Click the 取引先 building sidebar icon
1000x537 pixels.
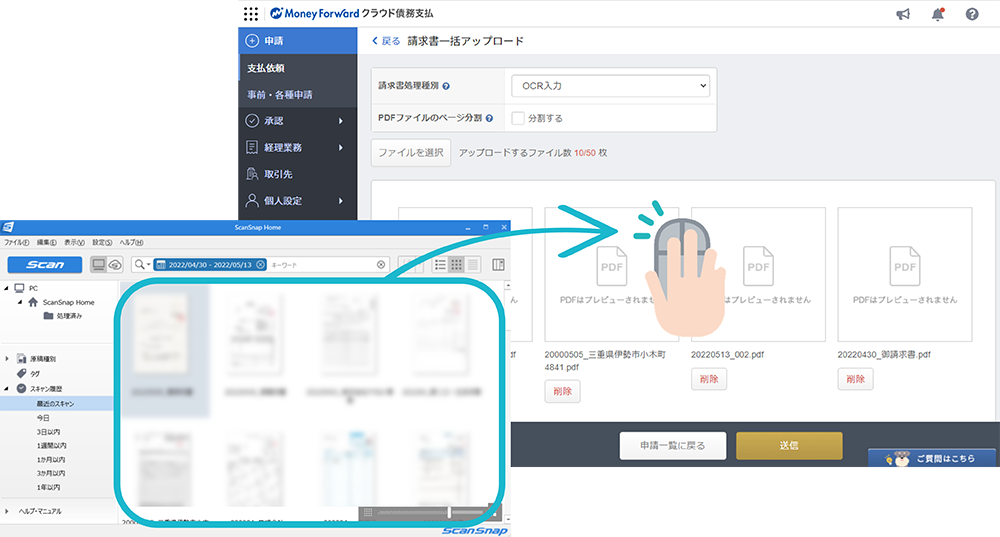point(252,173)
